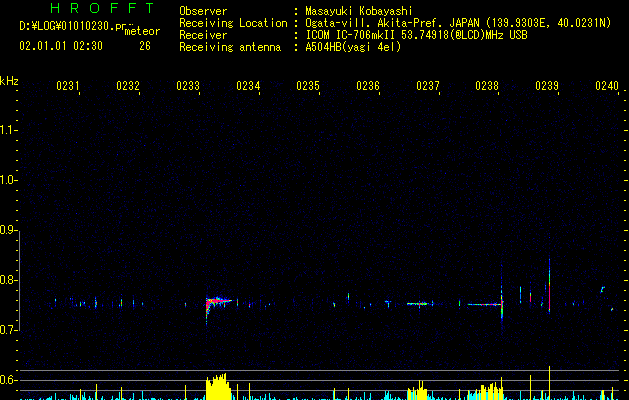Click the 'Receiving Location' field label
The width and height of the screenshot is (629, 400).
[233, 23]
